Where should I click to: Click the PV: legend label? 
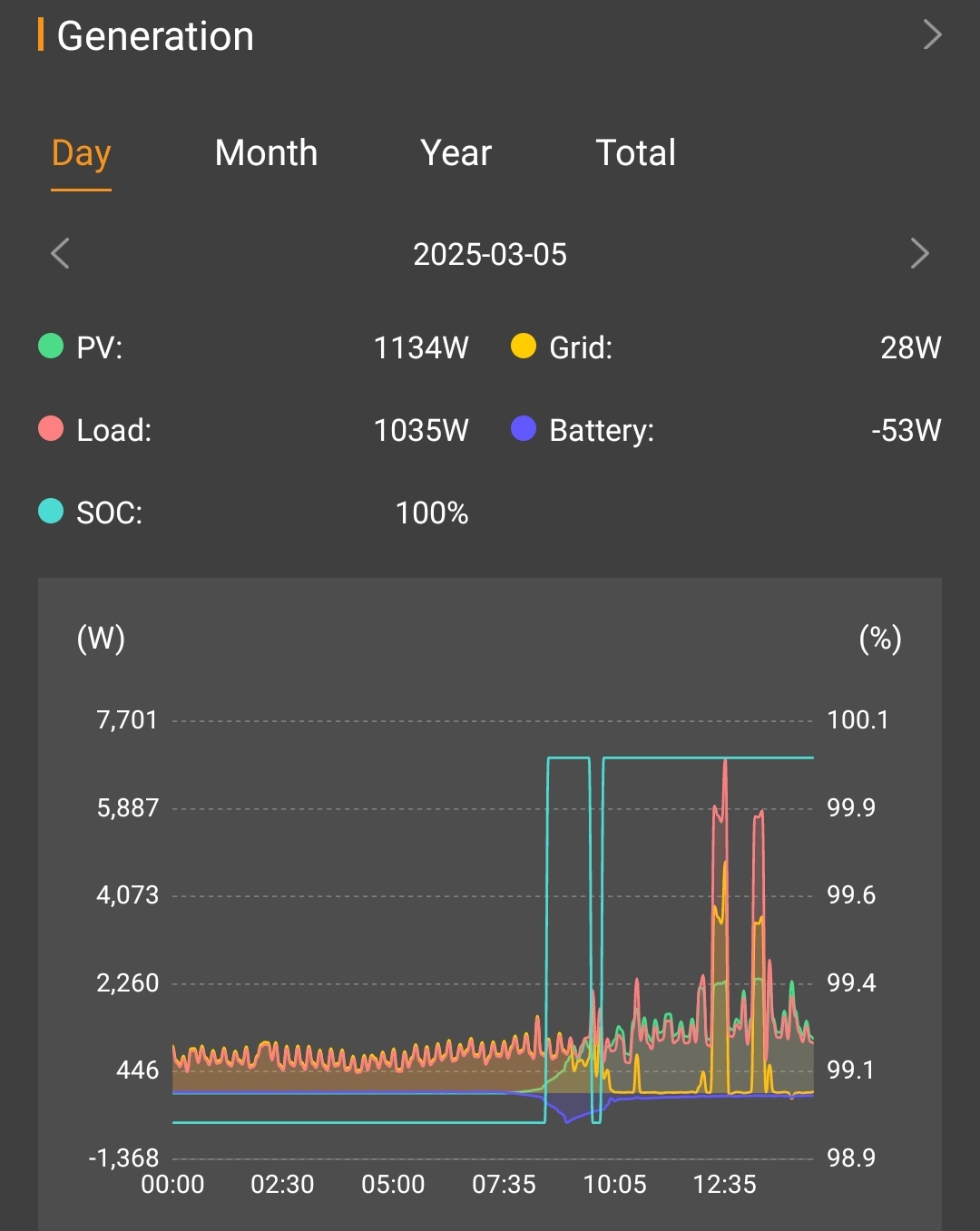[99, 347]
